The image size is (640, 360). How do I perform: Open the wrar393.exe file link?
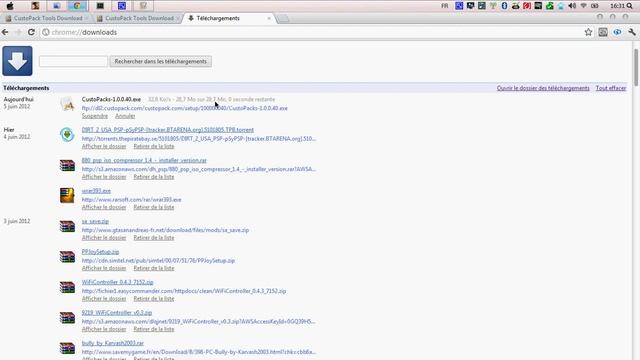(x=96, y=191)
